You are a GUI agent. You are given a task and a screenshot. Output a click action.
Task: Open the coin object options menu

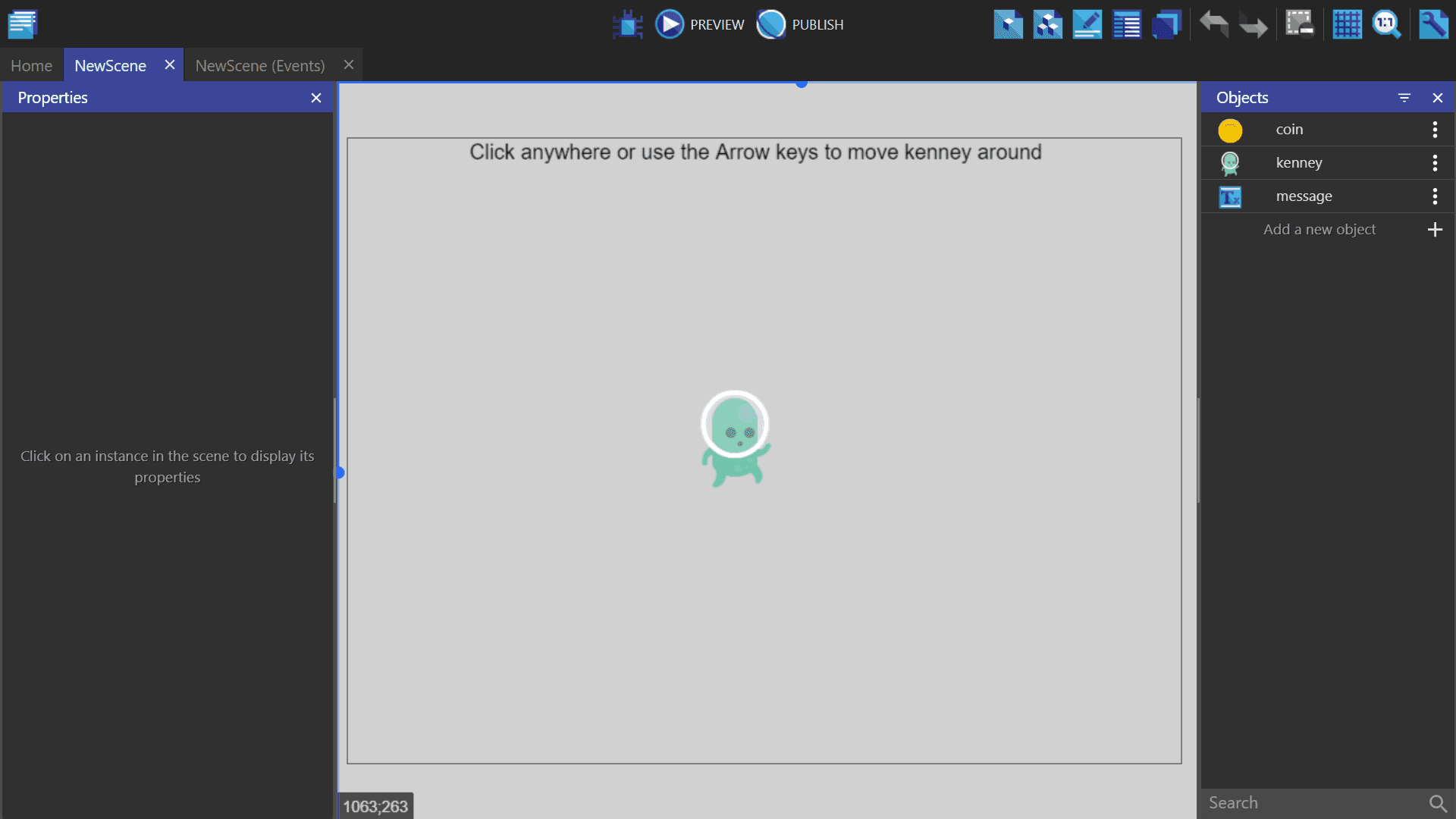coord(1435,130)
